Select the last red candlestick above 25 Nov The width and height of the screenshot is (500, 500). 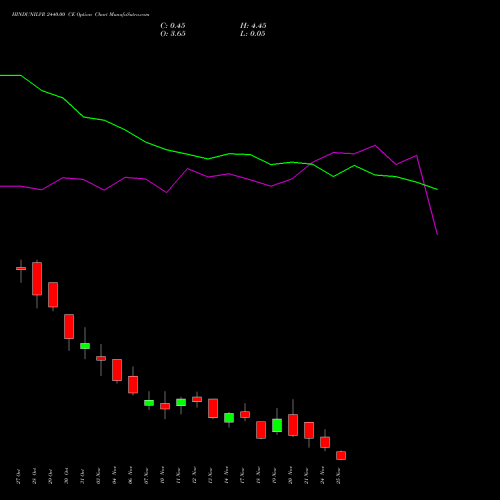(341, 455)
